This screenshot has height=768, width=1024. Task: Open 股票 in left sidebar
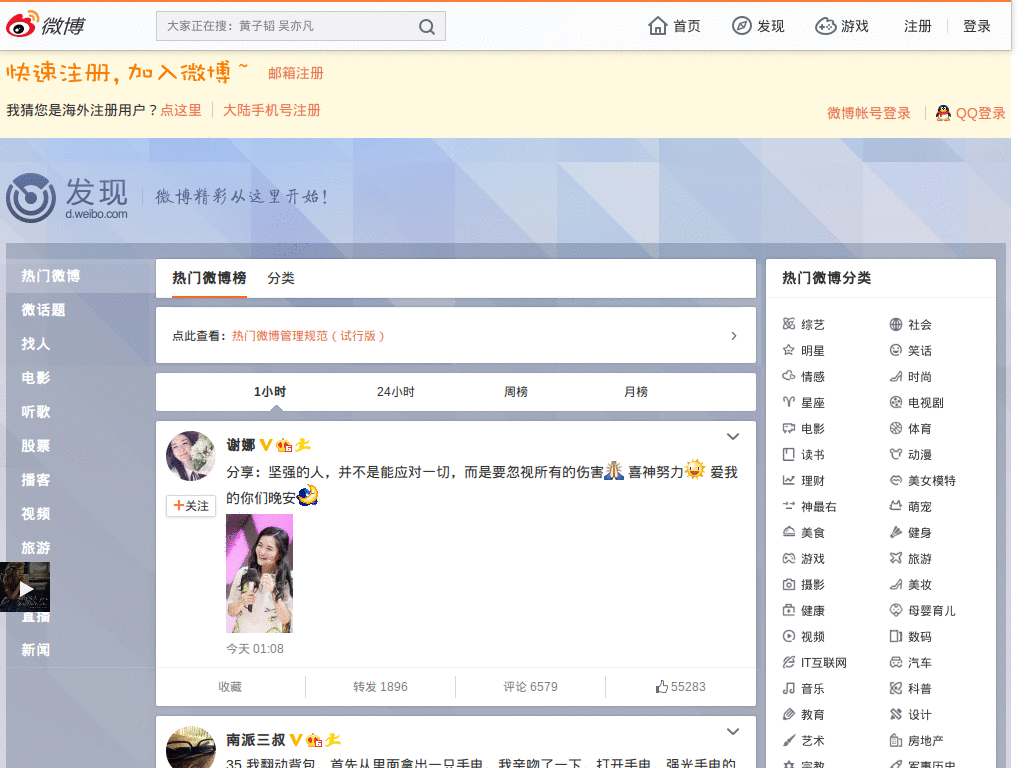pos(35,446)
